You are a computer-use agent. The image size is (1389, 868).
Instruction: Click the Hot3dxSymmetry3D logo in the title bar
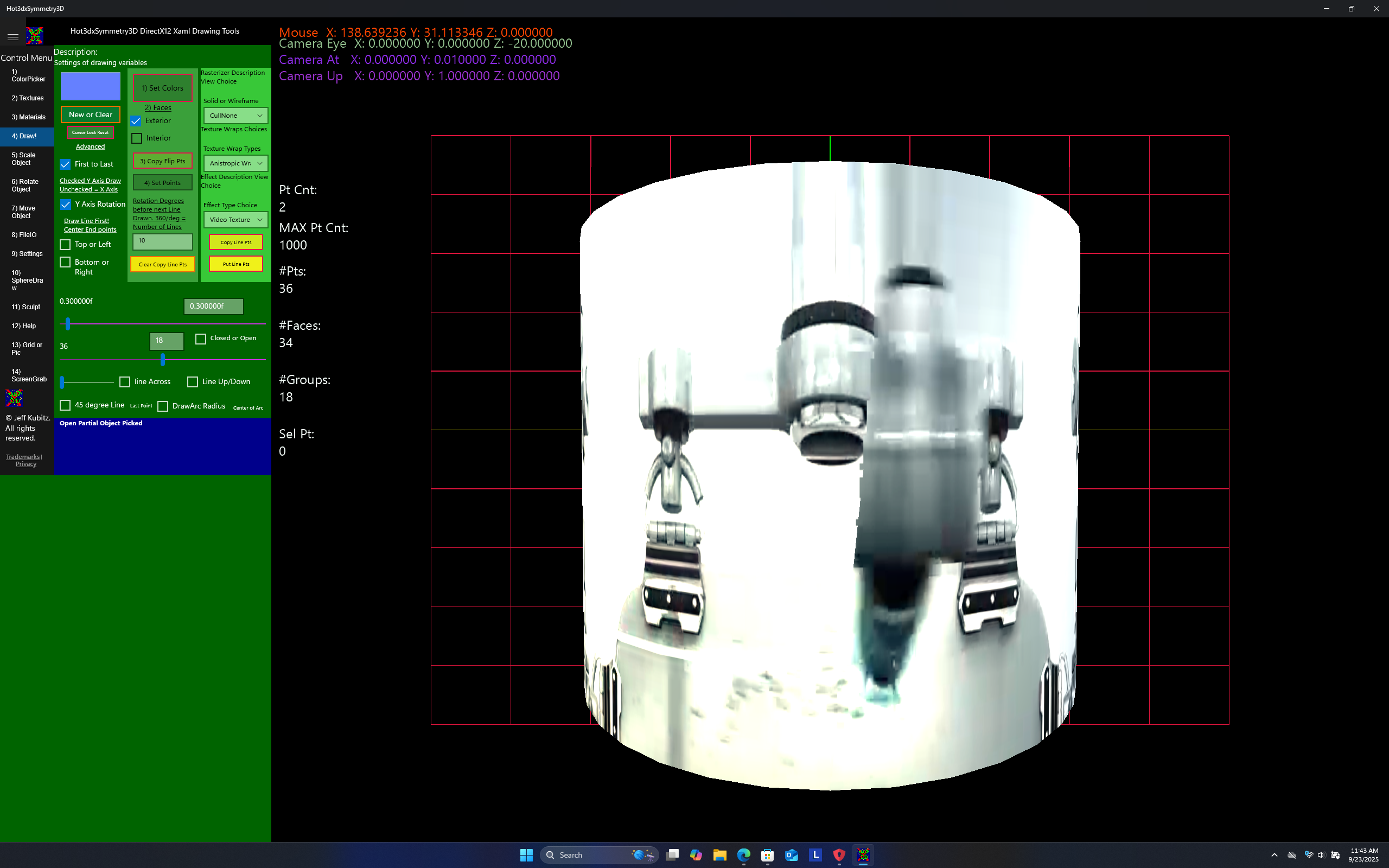(34, 36)
